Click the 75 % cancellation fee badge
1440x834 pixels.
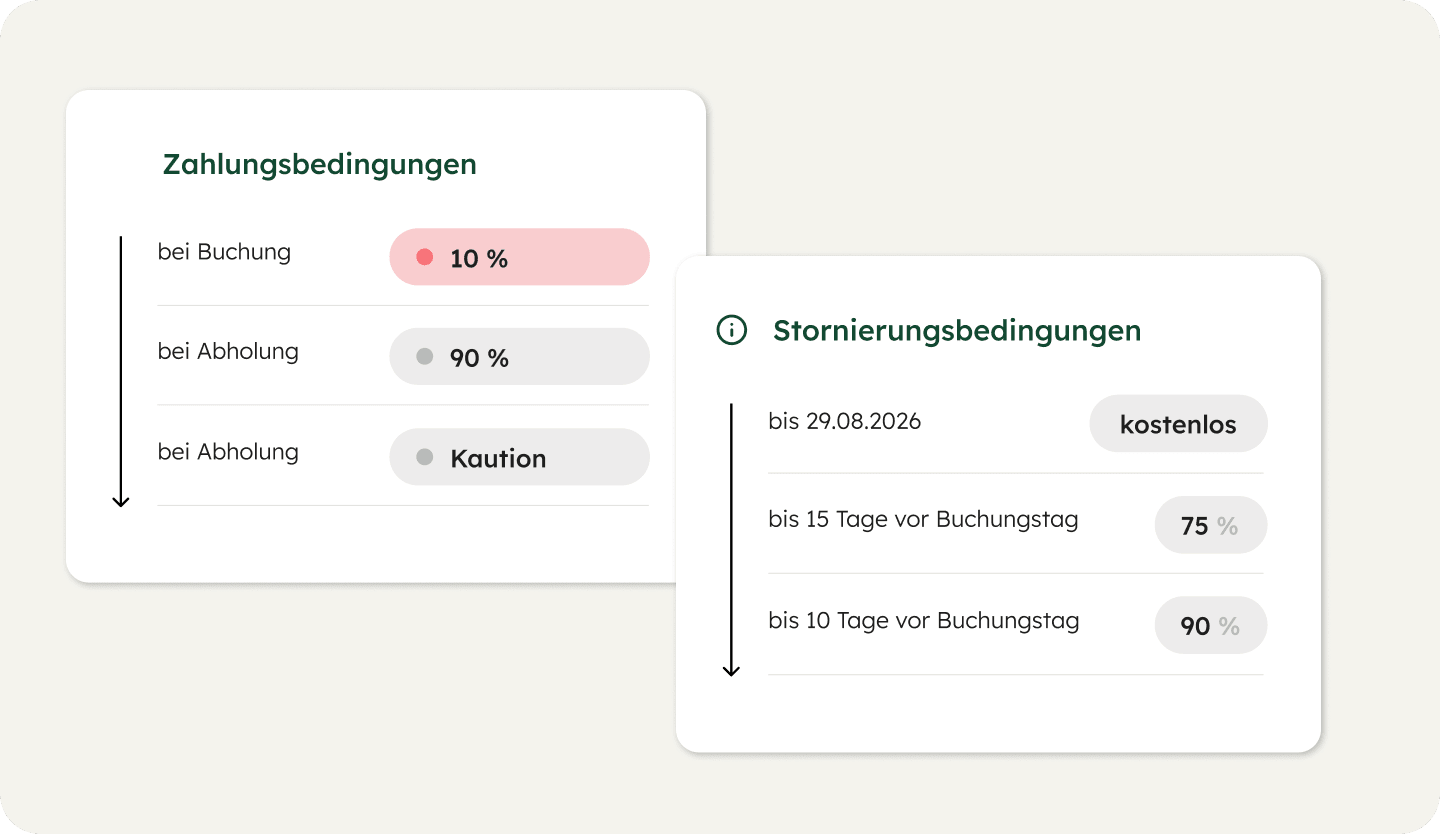(1210, 526)
